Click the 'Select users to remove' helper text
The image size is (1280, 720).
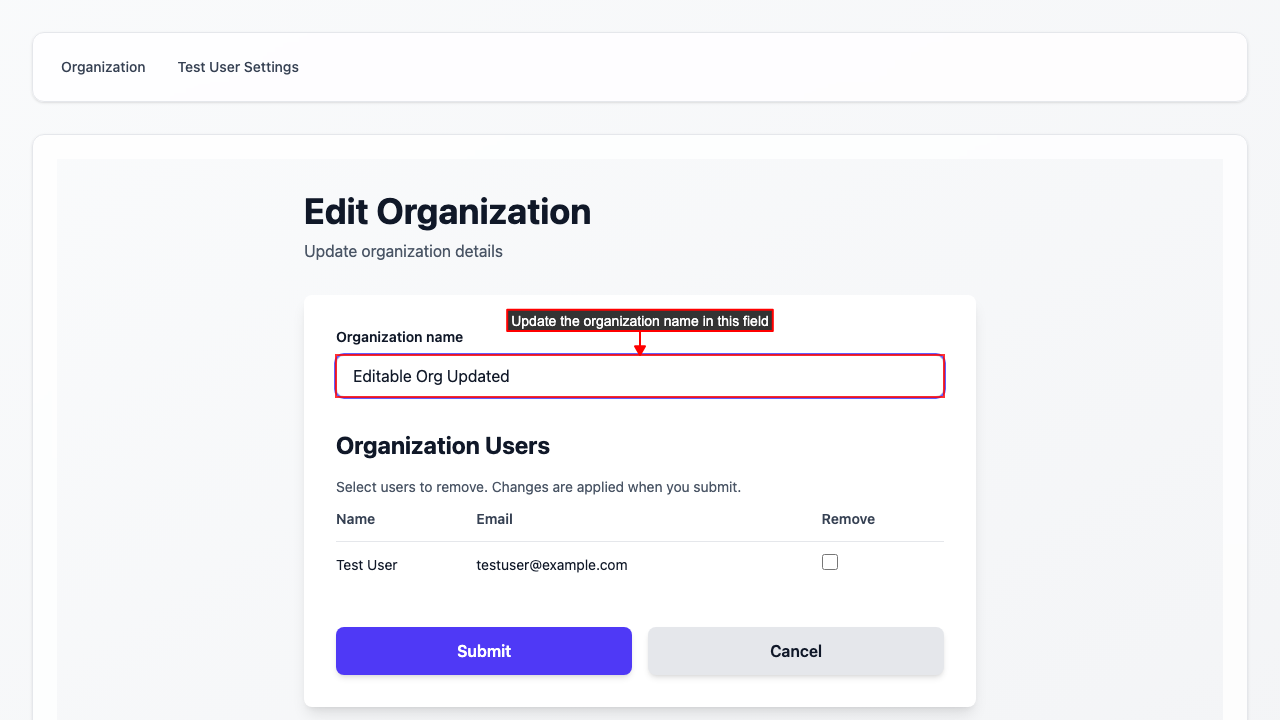click(538, 488)
